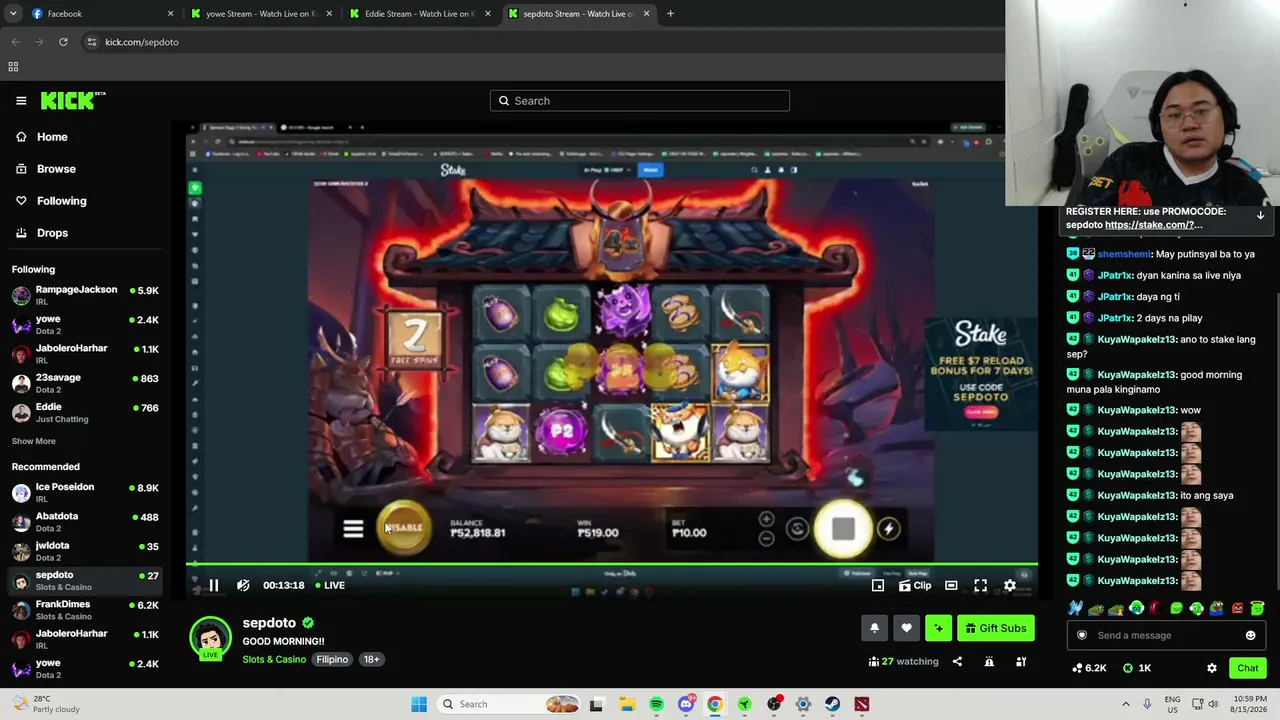Mute the stream audio

coord(243,585)
